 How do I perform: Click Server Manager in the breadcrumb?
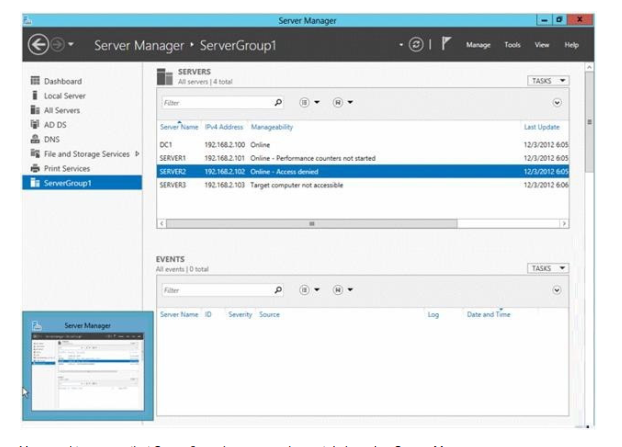click(x=139, y=45)
